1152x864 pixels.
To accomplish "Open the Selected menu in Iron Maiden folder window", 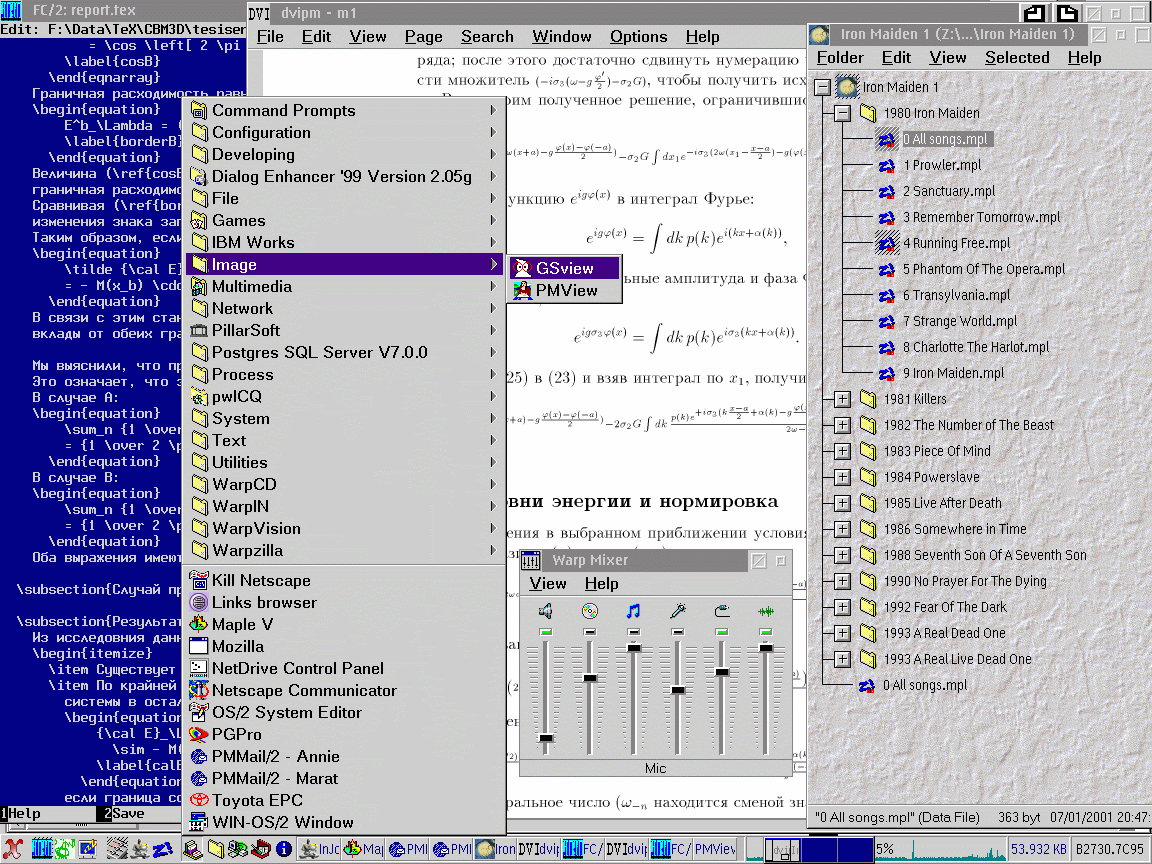I will point(1017,57).
